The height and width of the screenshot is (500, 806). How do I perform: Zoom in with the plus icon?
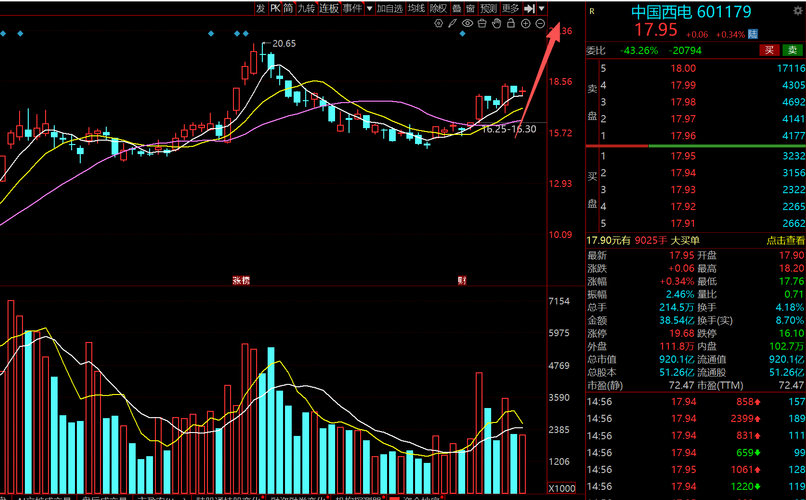tap(525, 23)
